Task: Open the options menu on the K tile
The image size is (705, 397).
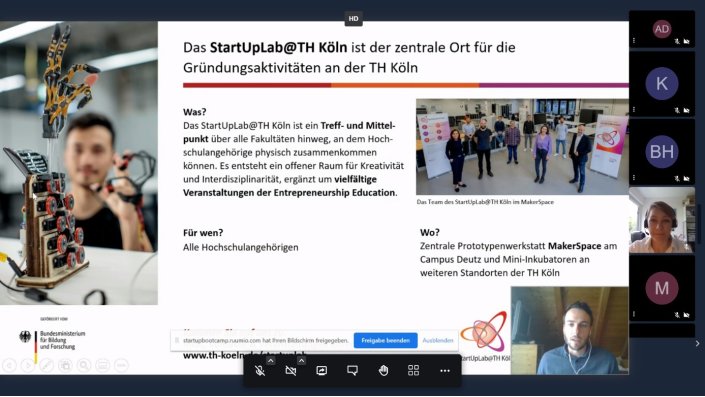Action: 634,109
